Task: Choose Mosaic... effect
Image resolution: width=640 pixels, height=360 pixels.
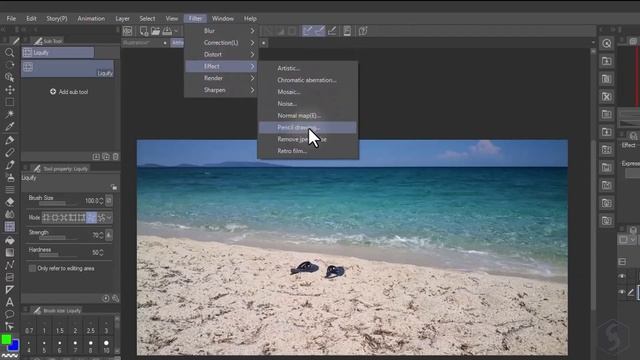Action: click(308, 92)
